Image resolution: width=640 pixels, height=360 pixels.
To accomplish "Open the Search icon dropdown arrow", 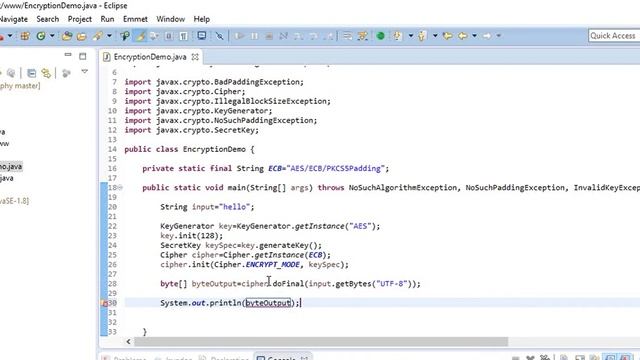I will click(x=109, y=36).
